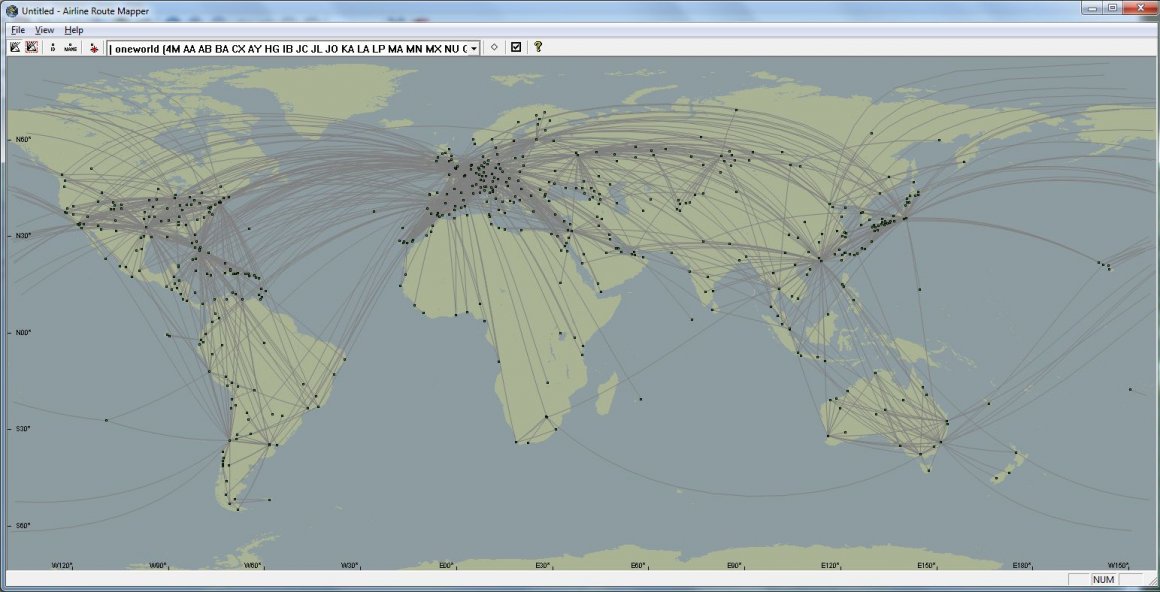1160x592 pixels.
Task: Click the airport NAME labels toolbar icon
Action: [x=70, y=47]
